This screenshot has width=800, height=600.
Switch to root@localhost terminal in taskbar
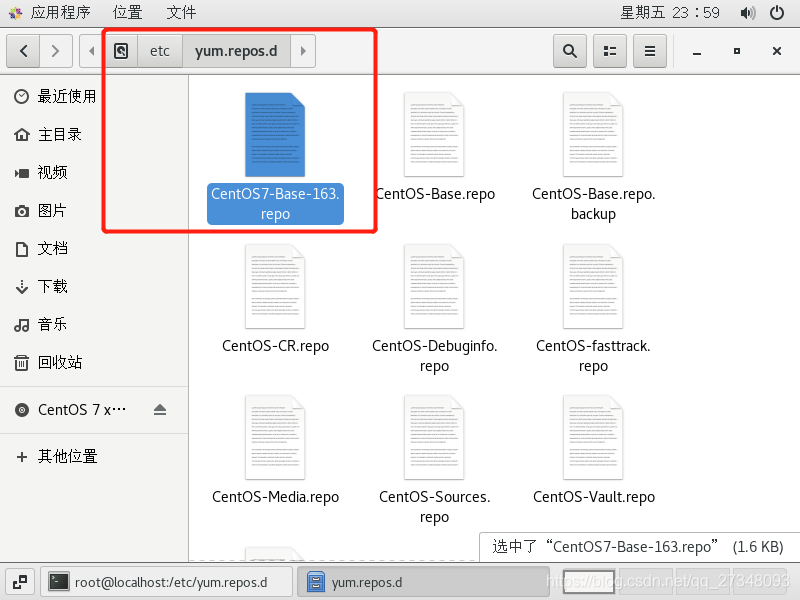click(x=166, y=582)
